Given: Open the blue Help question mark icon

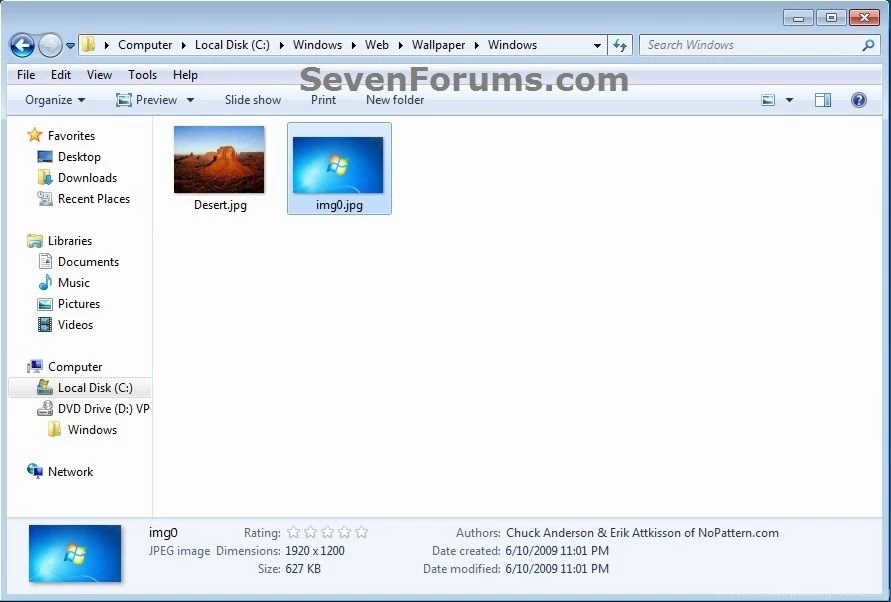Looking at the screenshot, I should (x=859, y=101).
